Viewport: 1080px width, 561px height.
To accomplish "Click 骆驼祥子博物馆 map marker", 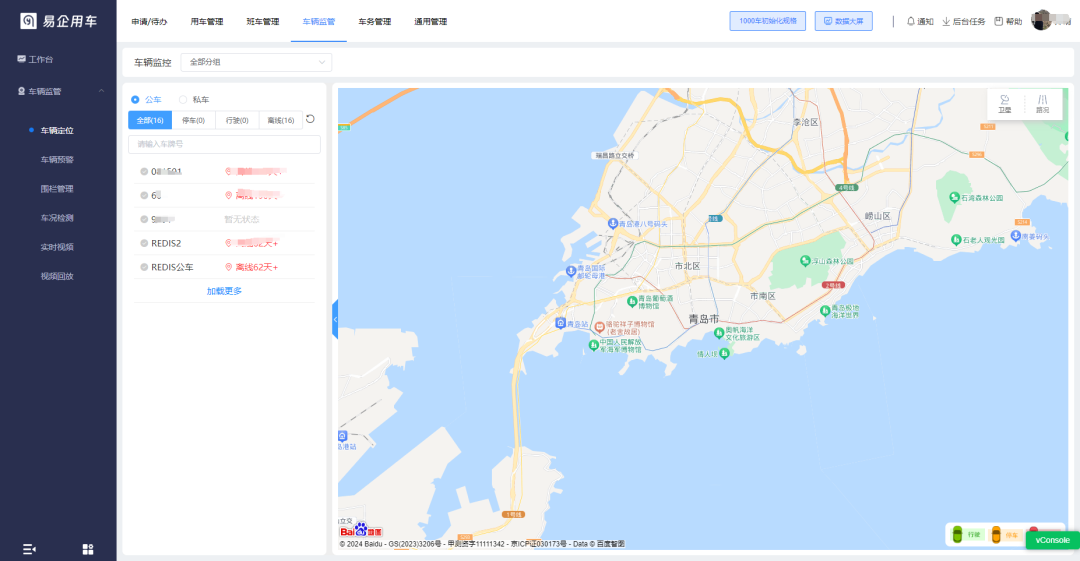I will (x=599, y=327).
